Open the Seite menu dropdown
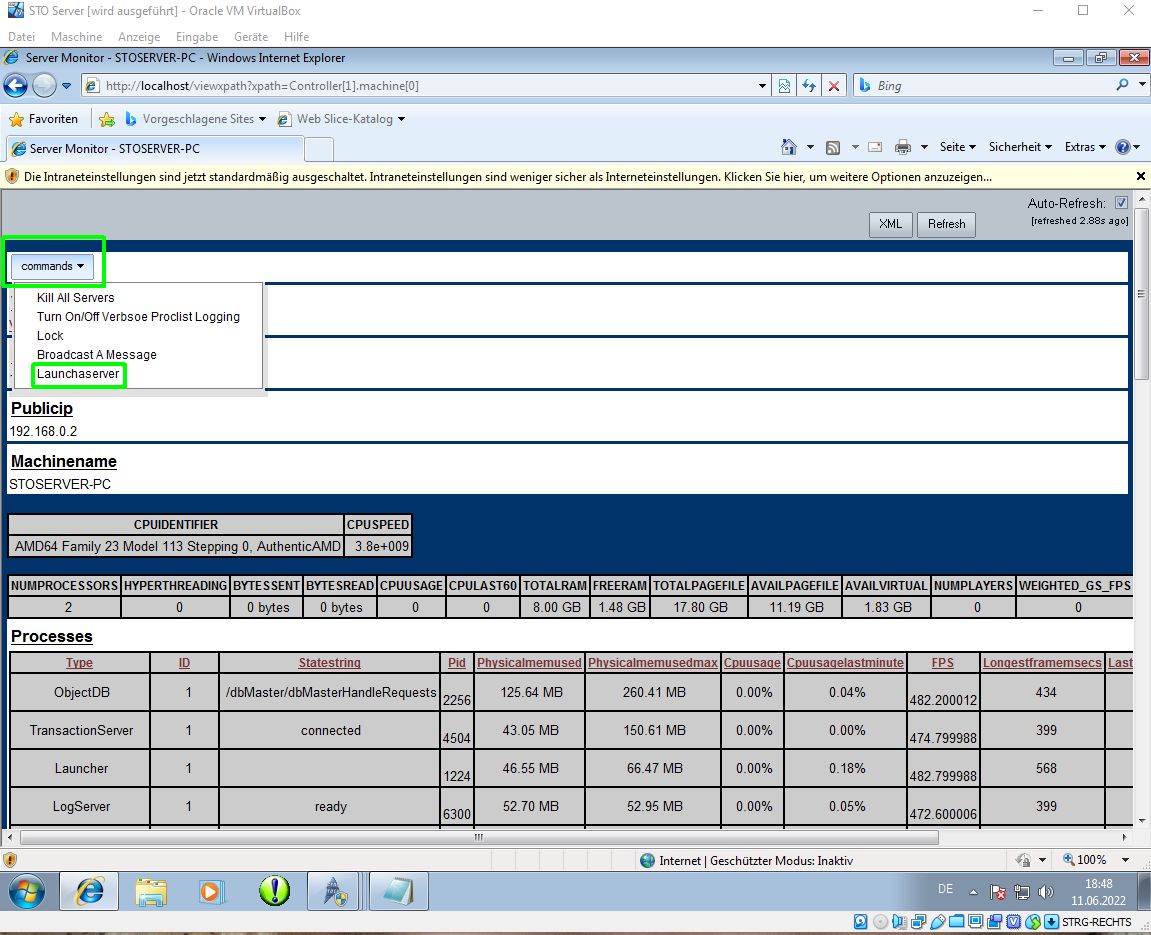1151x935 pixels. 958,147
